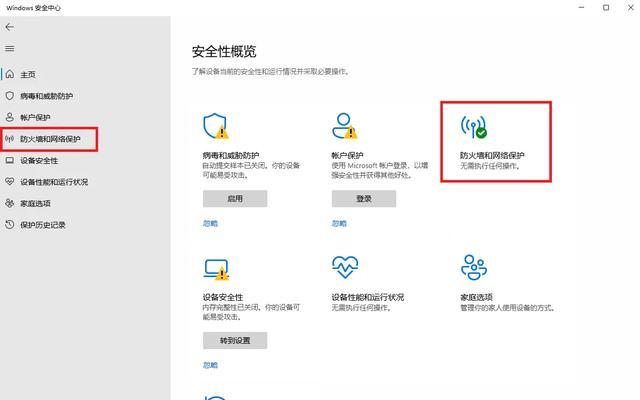Click the laptop icon for 设备安全性 in sidebar

tap(10, 160)
